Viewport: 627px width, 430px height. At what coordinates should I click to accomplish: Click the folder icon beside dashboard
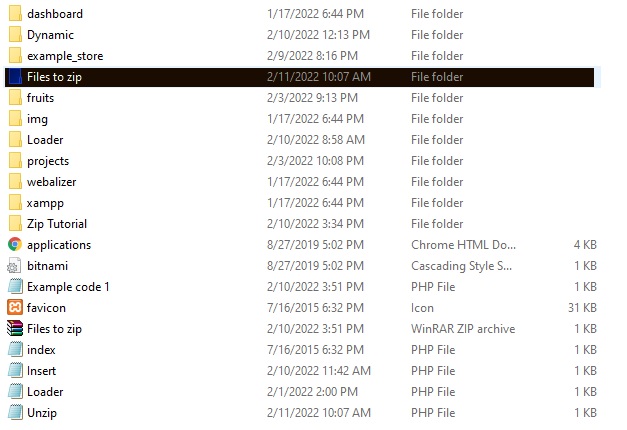click(x=15, y=14)
